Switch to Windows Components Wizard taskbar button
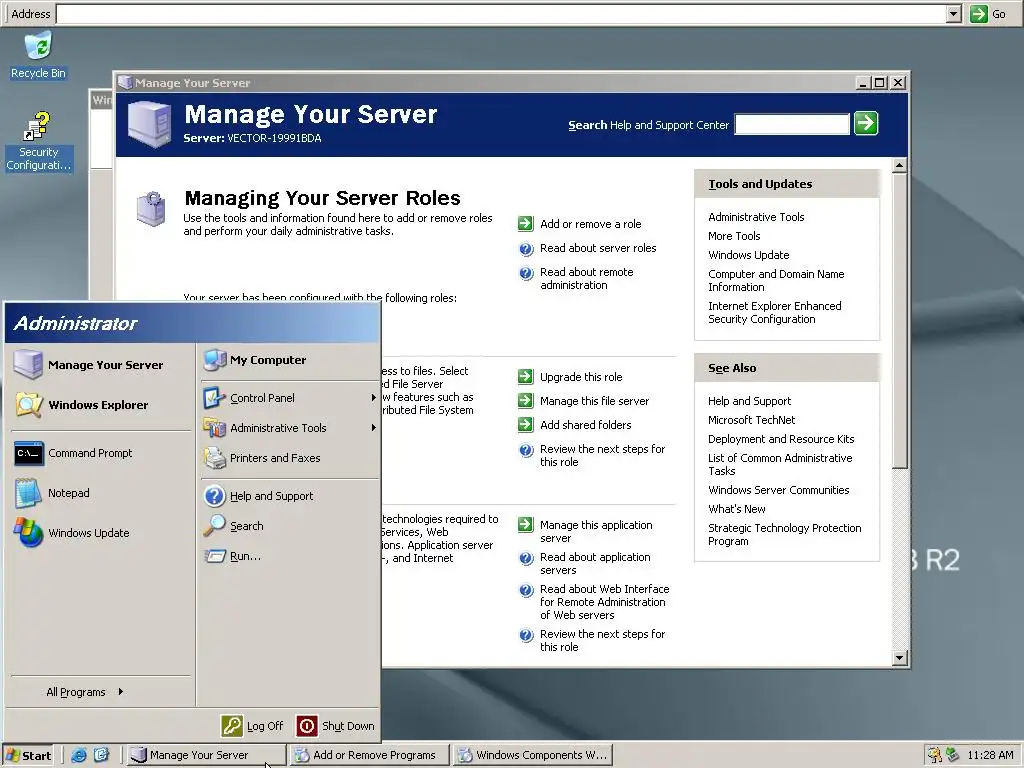The height and width of the screenshot is (768, 1024). click(x=533, y=755)
